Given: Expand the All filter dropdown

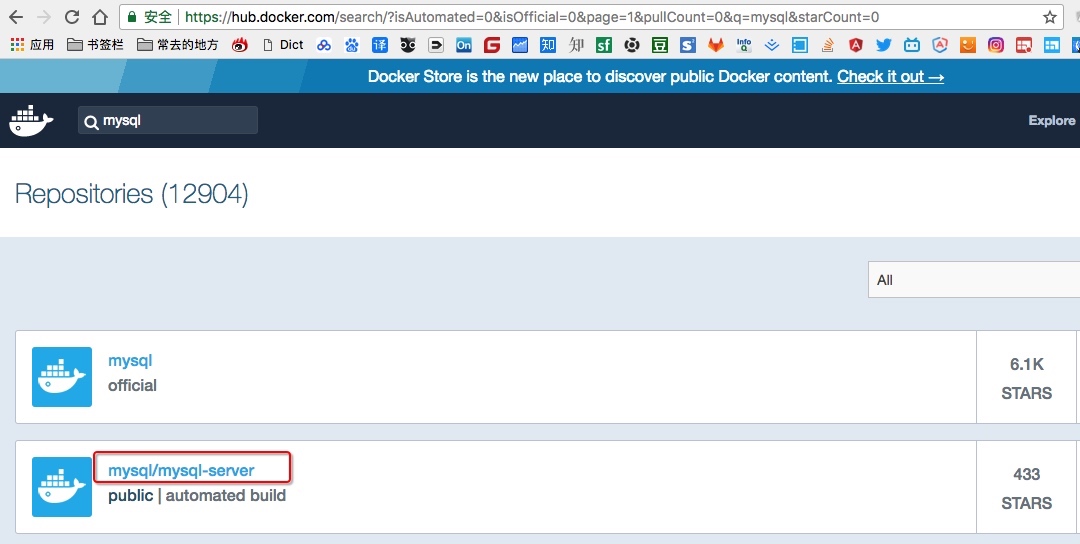Looking at the screenshot, I should tap(973, 280).
